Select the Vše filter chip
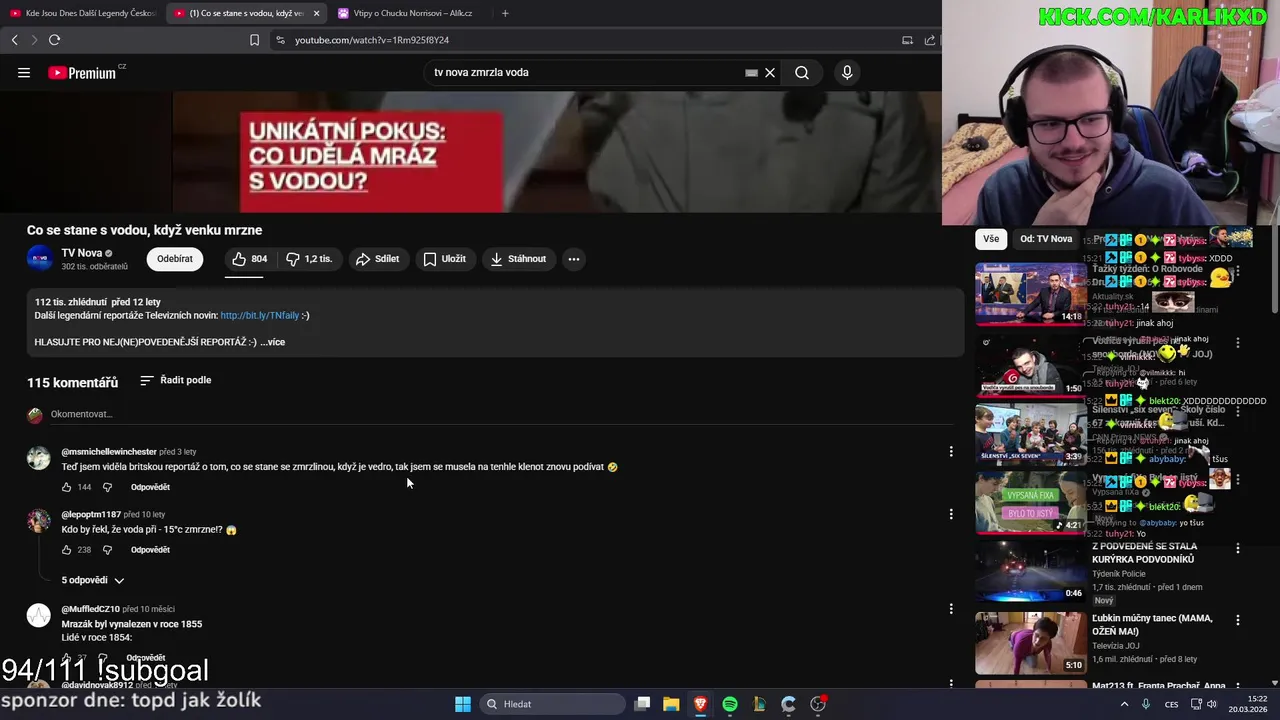 991,239
